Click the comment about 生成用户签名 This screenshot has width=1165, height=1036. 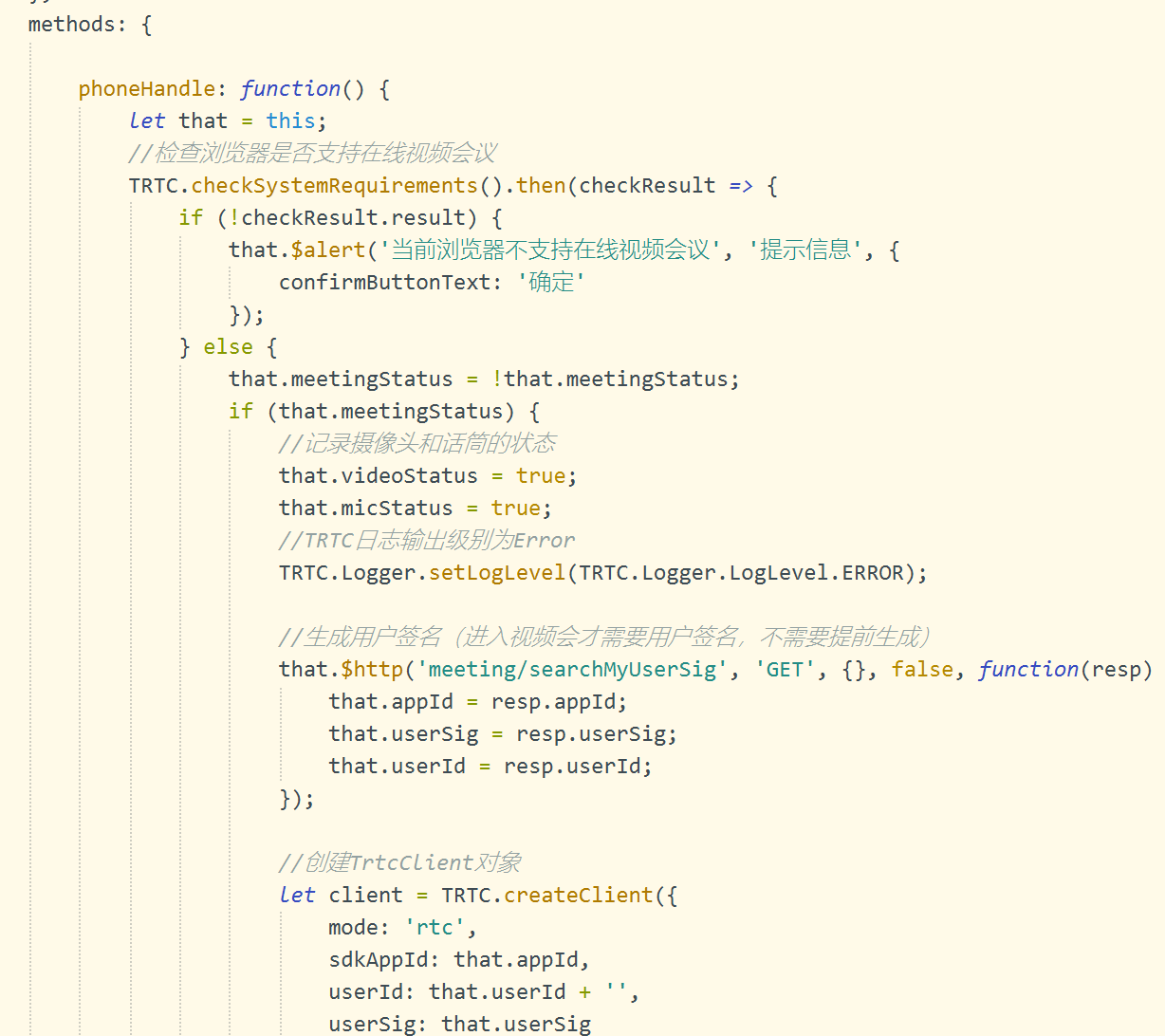[605, 638]
